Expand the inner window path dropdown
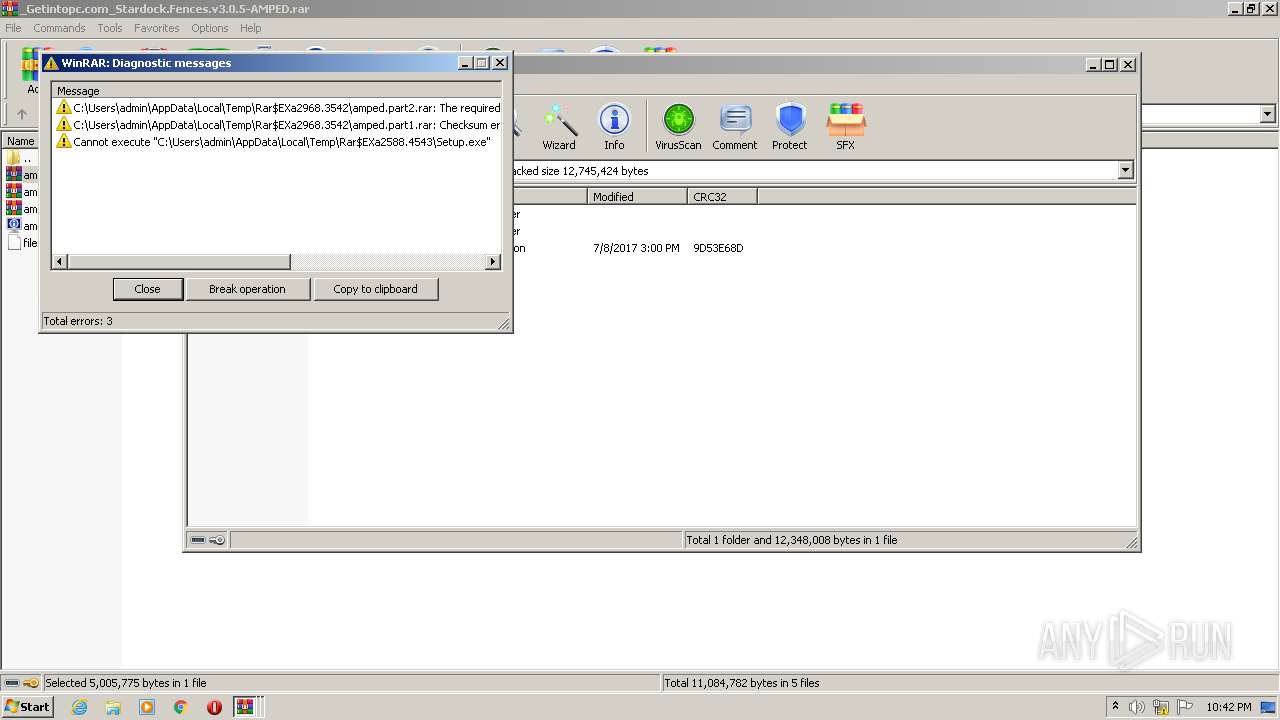The image size is (1280, 720). 1125,171
